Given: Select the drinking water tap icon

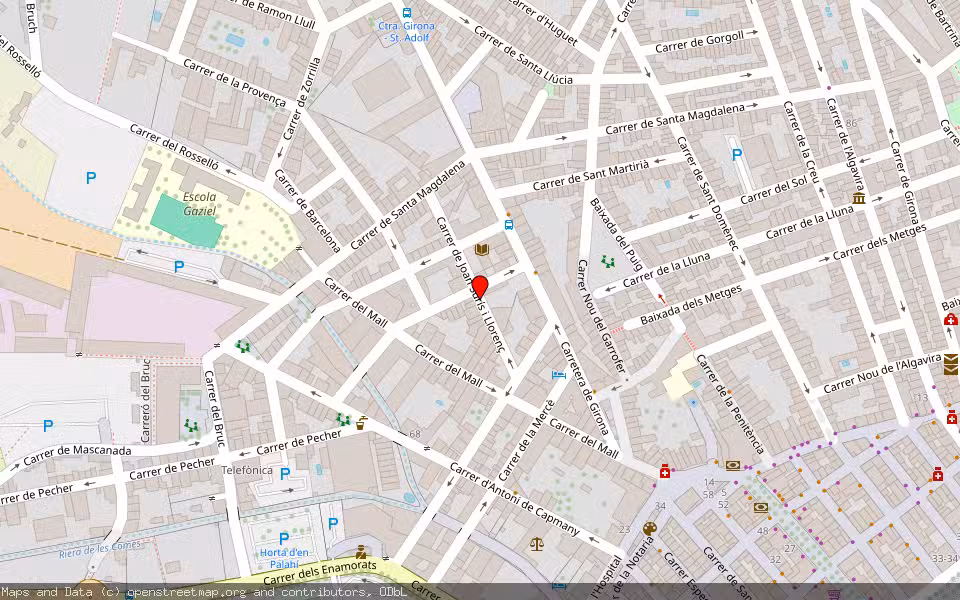Looking at the screenshot, I should pyautogui.click(x=362, y=422).
